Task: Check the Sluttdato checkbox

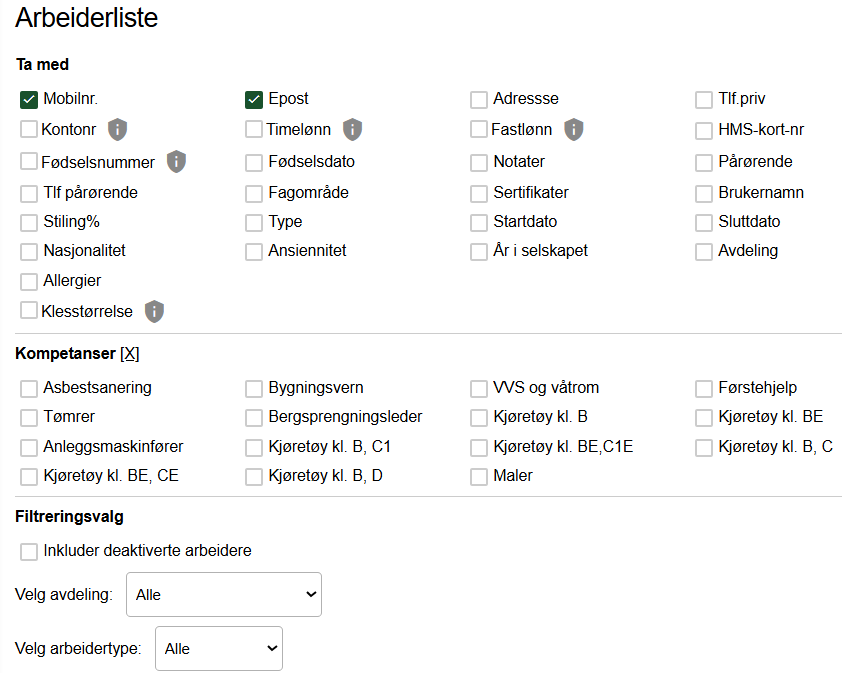Action: [x=704, y=222]
